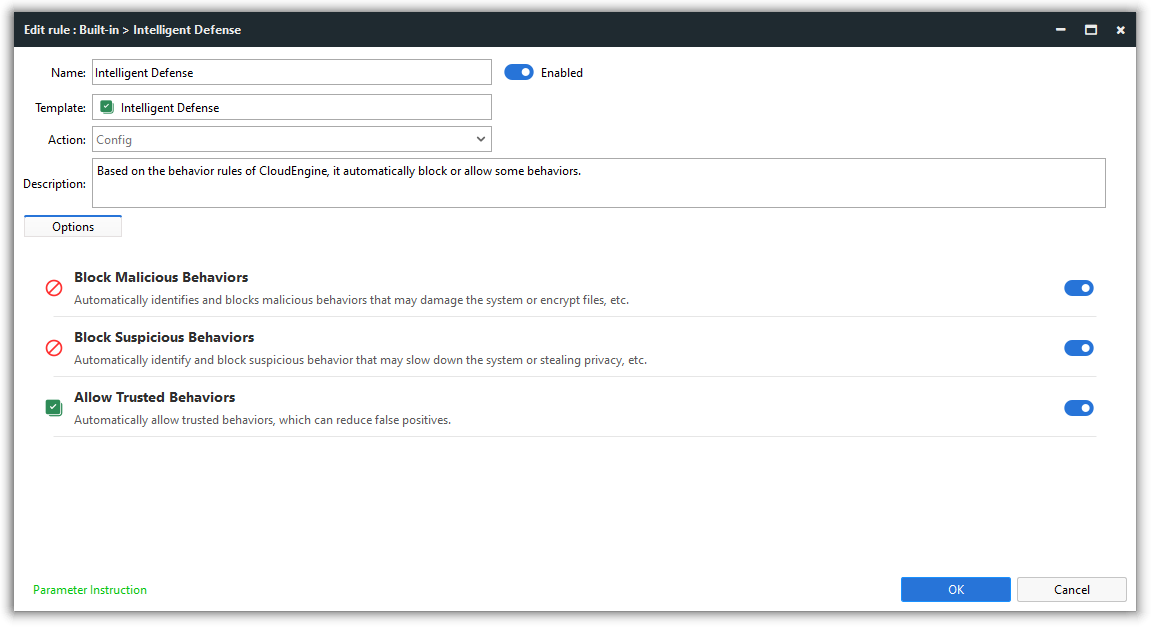Open the Parameter Instruction link
The image size is (1151, 630).
click(90, 590)
